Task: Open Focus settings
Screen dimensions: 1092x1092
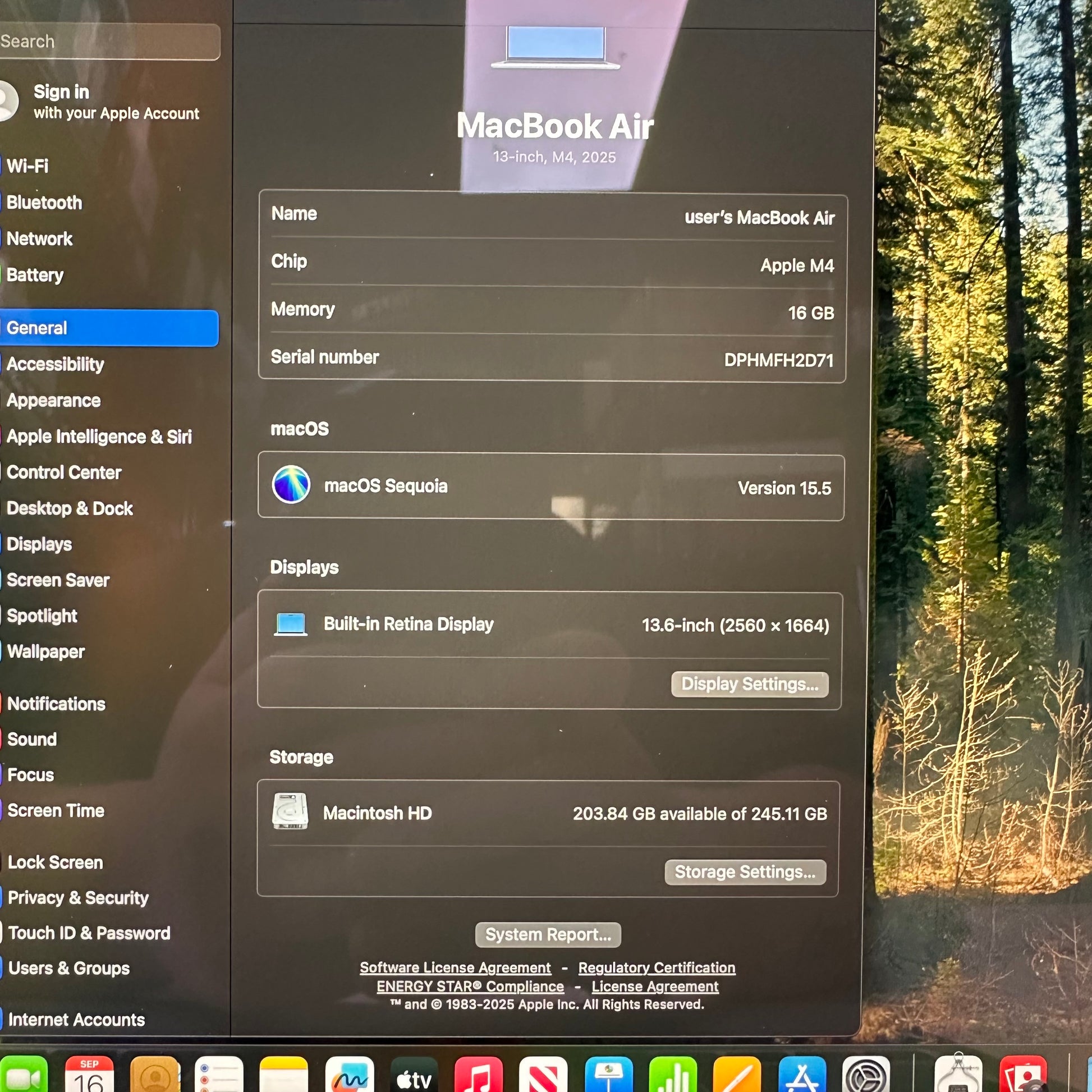Action: [31, 775]
